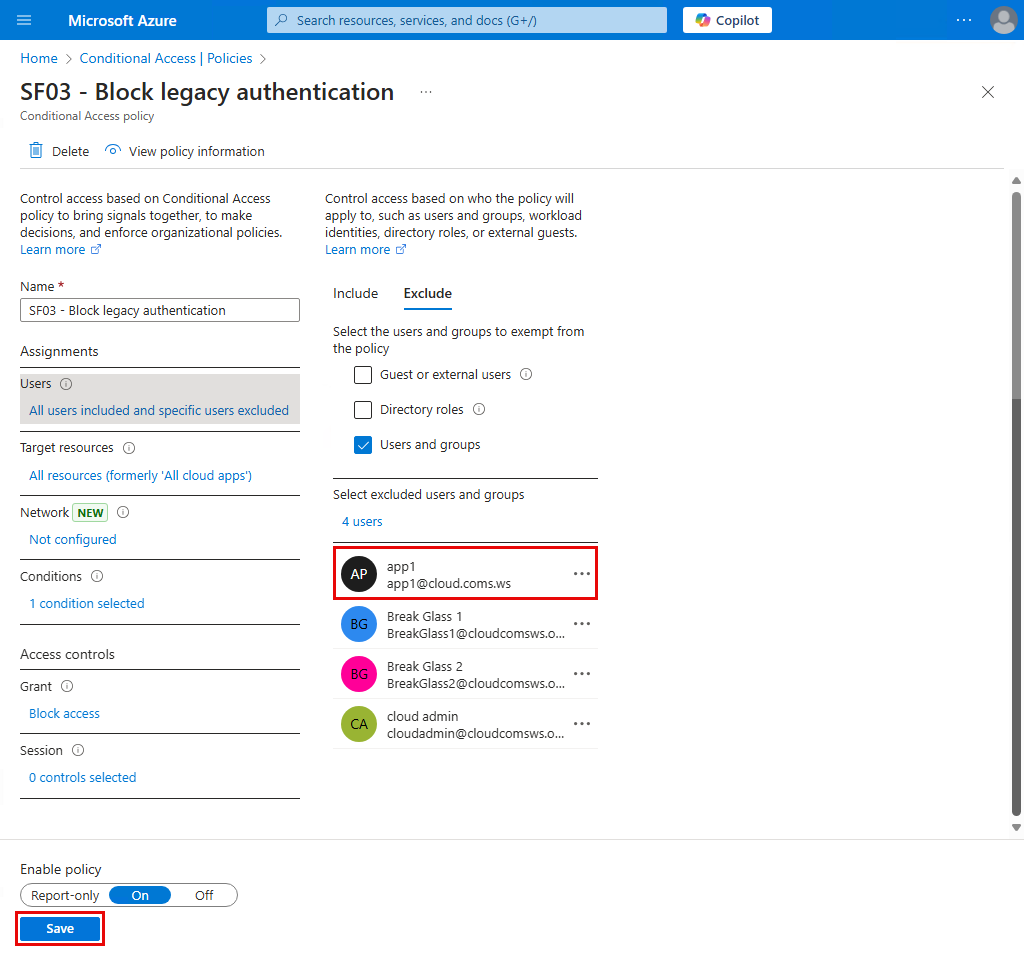Uncheck the Users and groups checkbox
Image resolution: width=1024 pixels, height=961 pixels.
(x=362, y=445)
